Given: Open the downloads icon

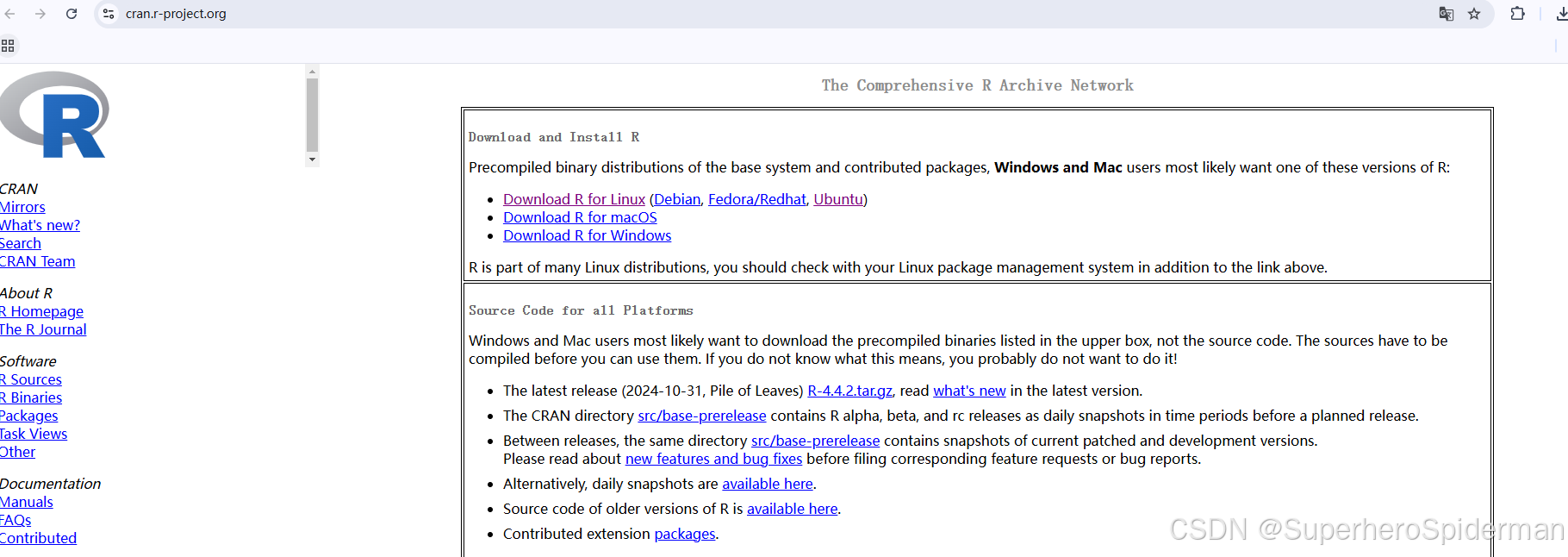Looking at the screenshot, I should (1562, 14).
